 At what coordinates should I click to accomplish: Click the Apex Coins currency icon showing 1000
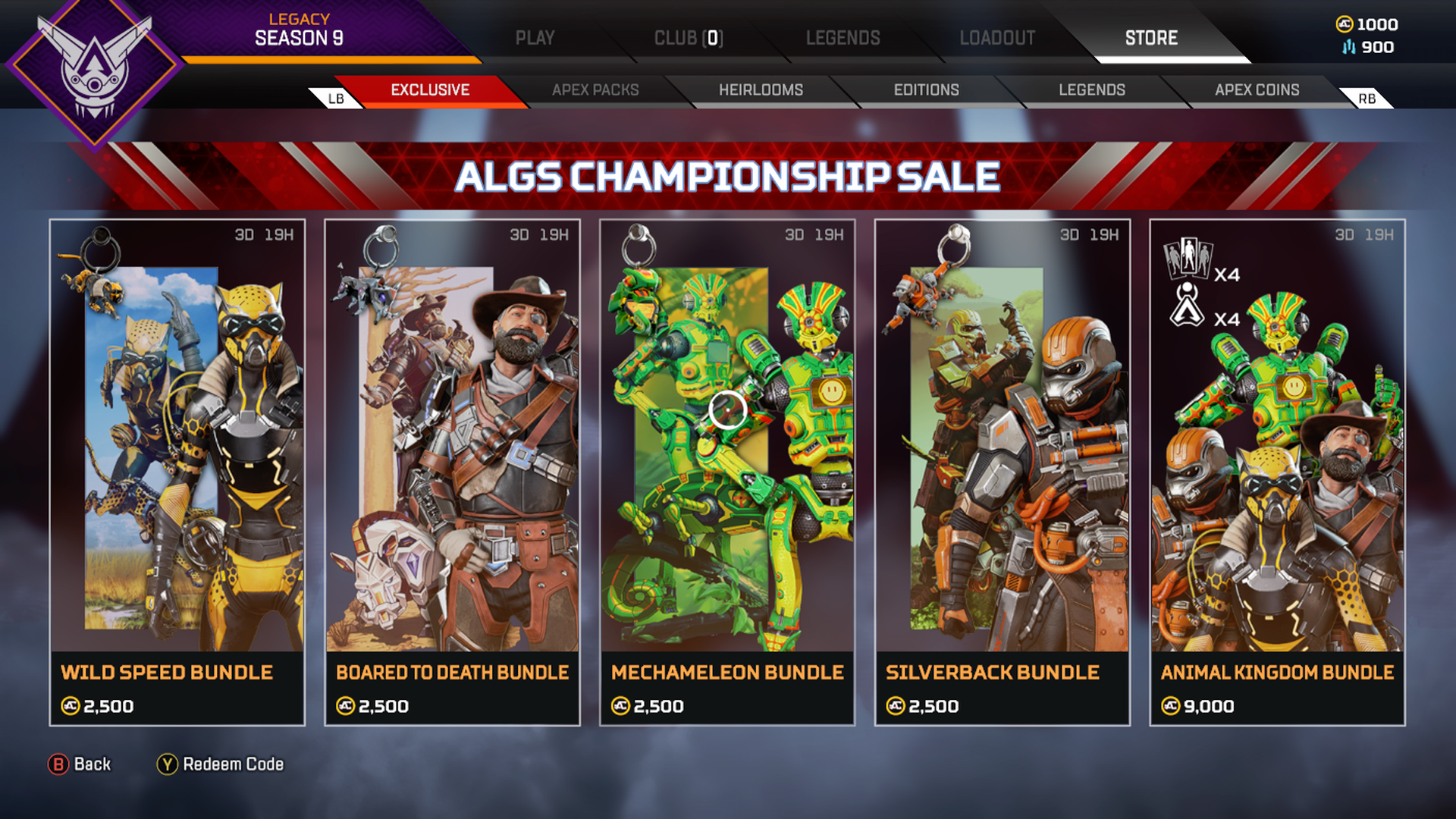point(1344,24)
